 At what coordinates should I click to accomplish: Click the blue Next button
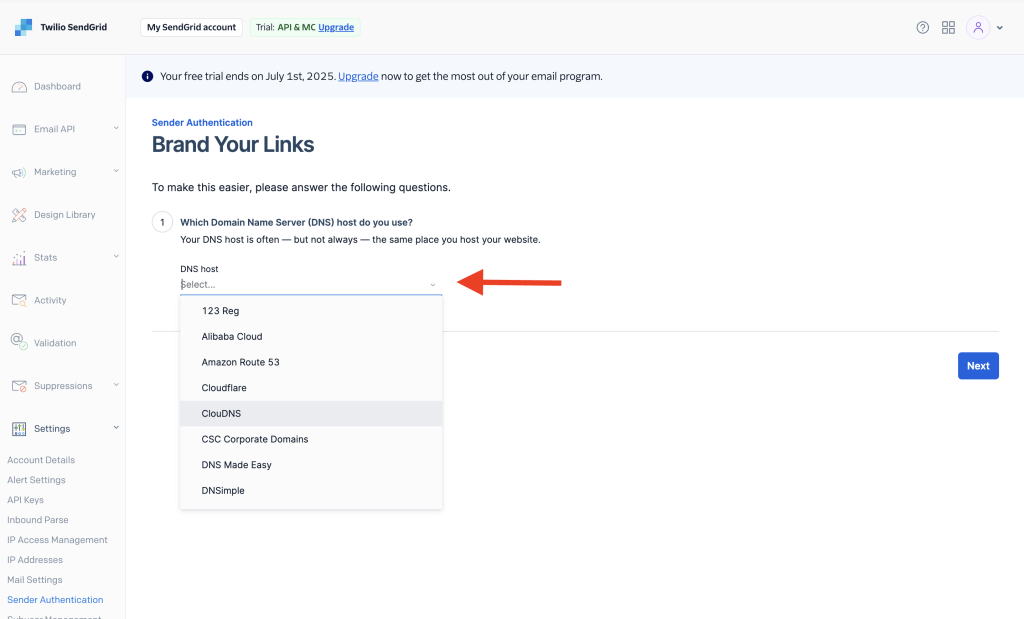pos(977,366)
